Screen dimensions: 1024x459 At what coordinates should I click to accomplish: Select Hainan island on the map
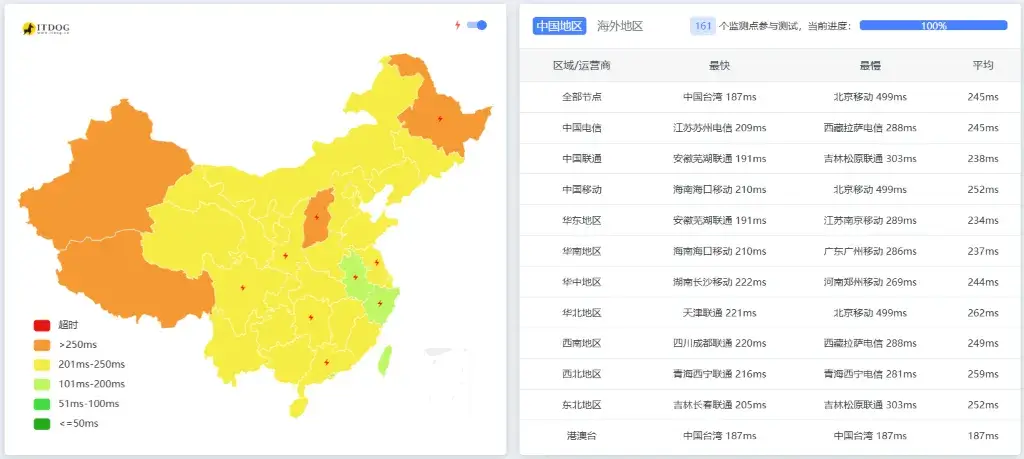tap(298, 407)
